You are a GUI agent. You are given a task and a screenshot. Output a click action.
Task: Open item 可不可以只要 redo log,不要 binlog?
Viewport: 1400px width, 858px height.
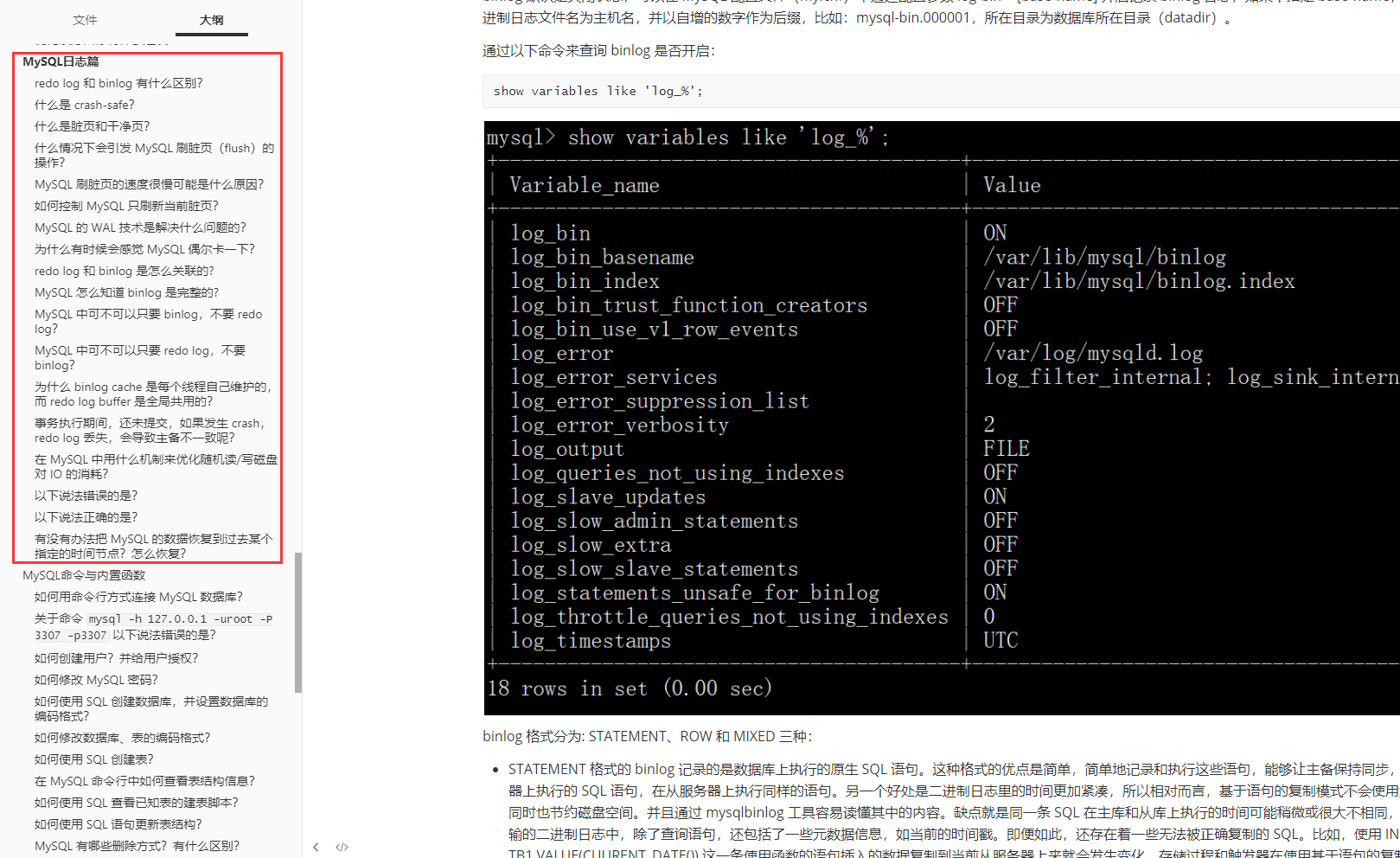pos(140,357)
